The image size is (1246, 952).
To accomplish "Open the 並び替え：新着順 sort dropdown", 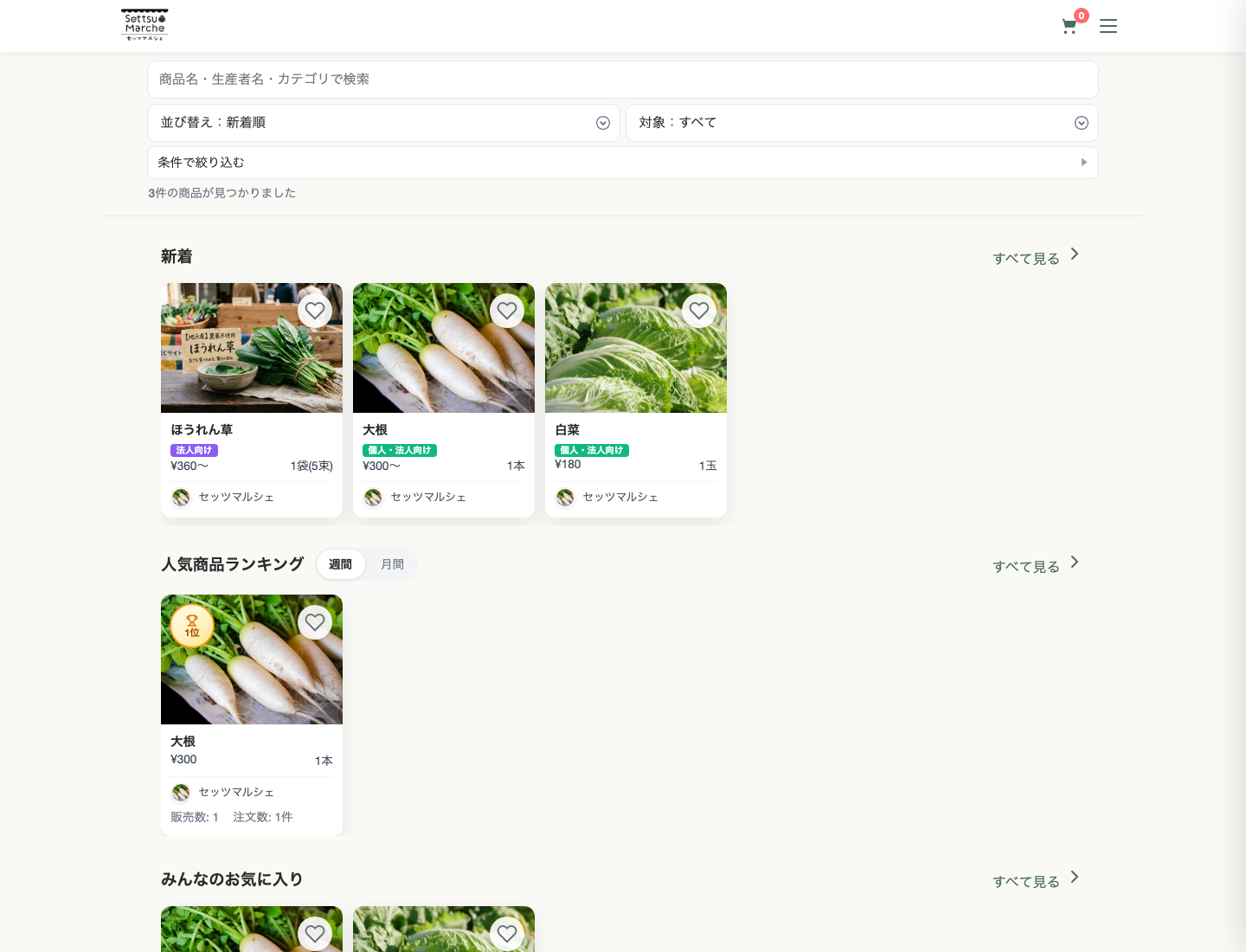I will point(383,123).
